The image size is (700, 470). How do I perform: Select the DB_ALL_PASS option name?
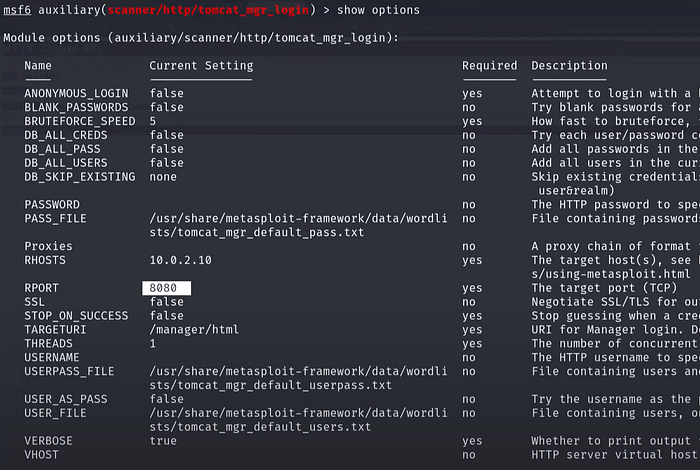pyautogui.click(x=62, y=149)
